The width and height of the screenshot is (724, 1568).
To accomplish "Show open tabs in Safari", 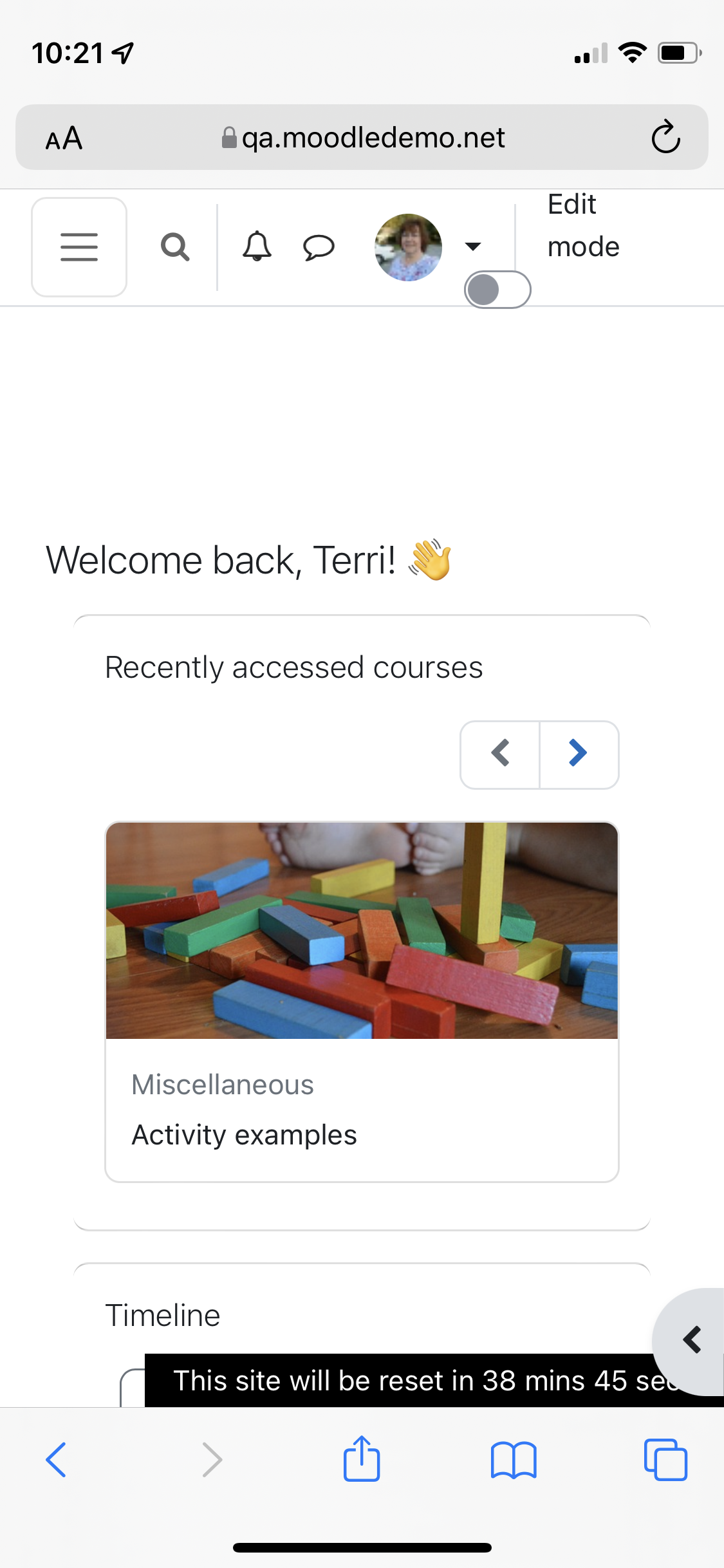I will tap(665, 1460).
